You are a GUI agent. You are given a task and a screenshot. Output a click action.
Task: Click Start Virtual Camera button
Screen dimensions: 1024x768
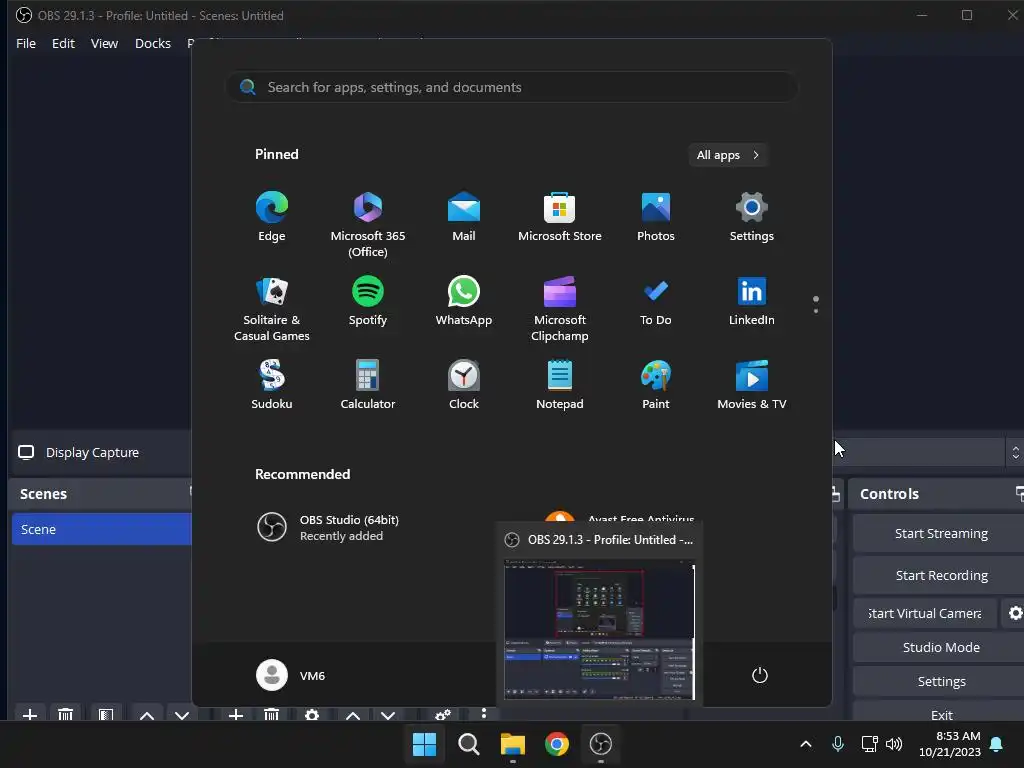click(x=925, y=613)
